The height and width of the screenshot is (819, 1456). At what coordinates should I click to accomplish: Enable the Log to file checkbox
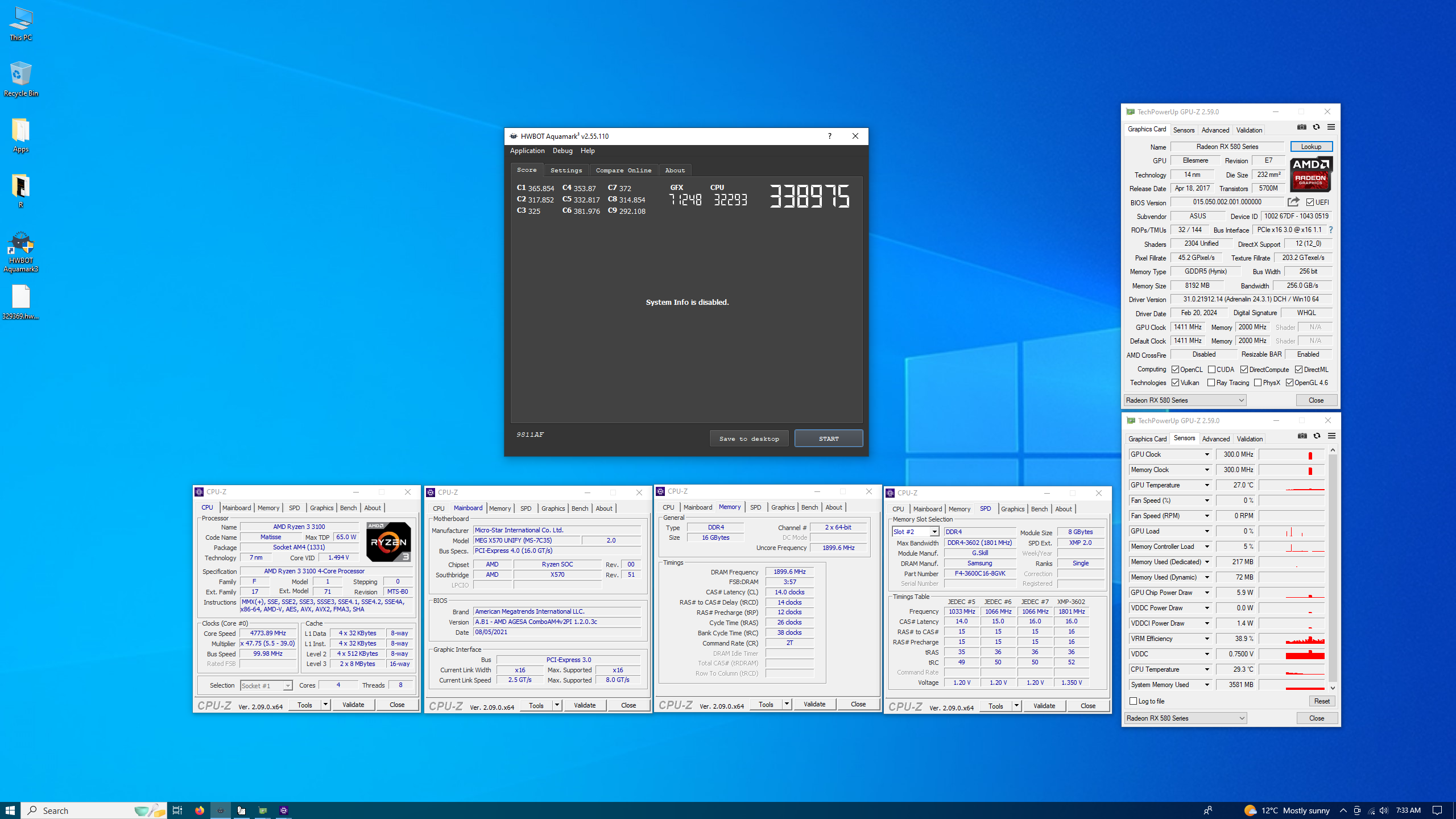pos(1133,701)
